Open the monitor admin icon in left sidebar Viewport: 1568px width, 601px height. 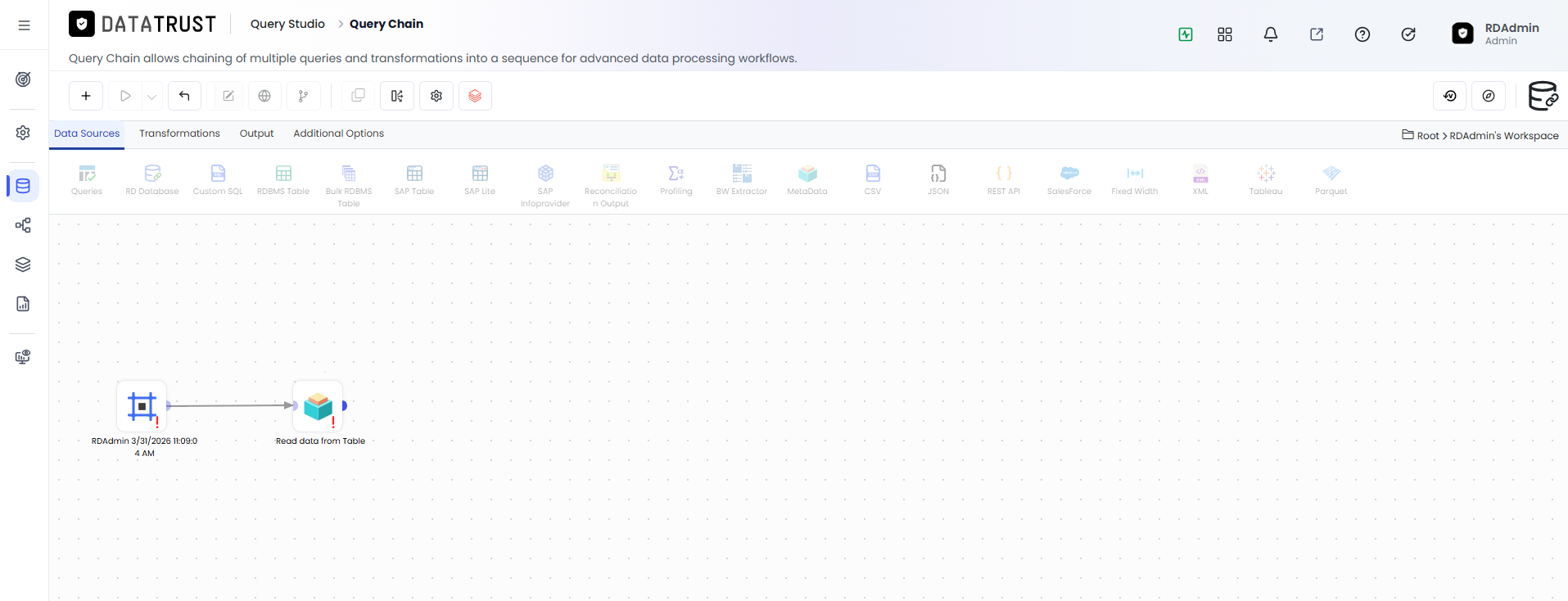24,357
